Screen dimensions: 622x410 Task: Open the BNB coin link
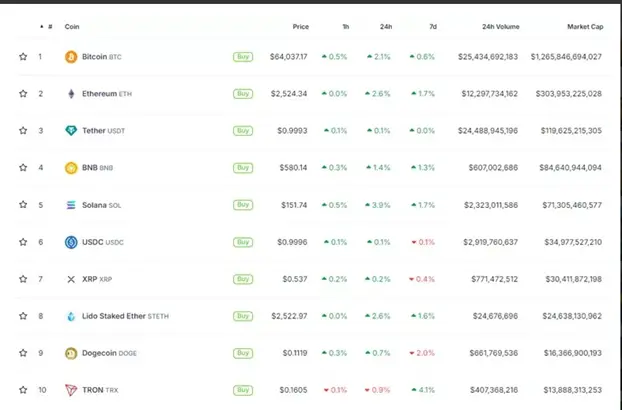[97, 167]
